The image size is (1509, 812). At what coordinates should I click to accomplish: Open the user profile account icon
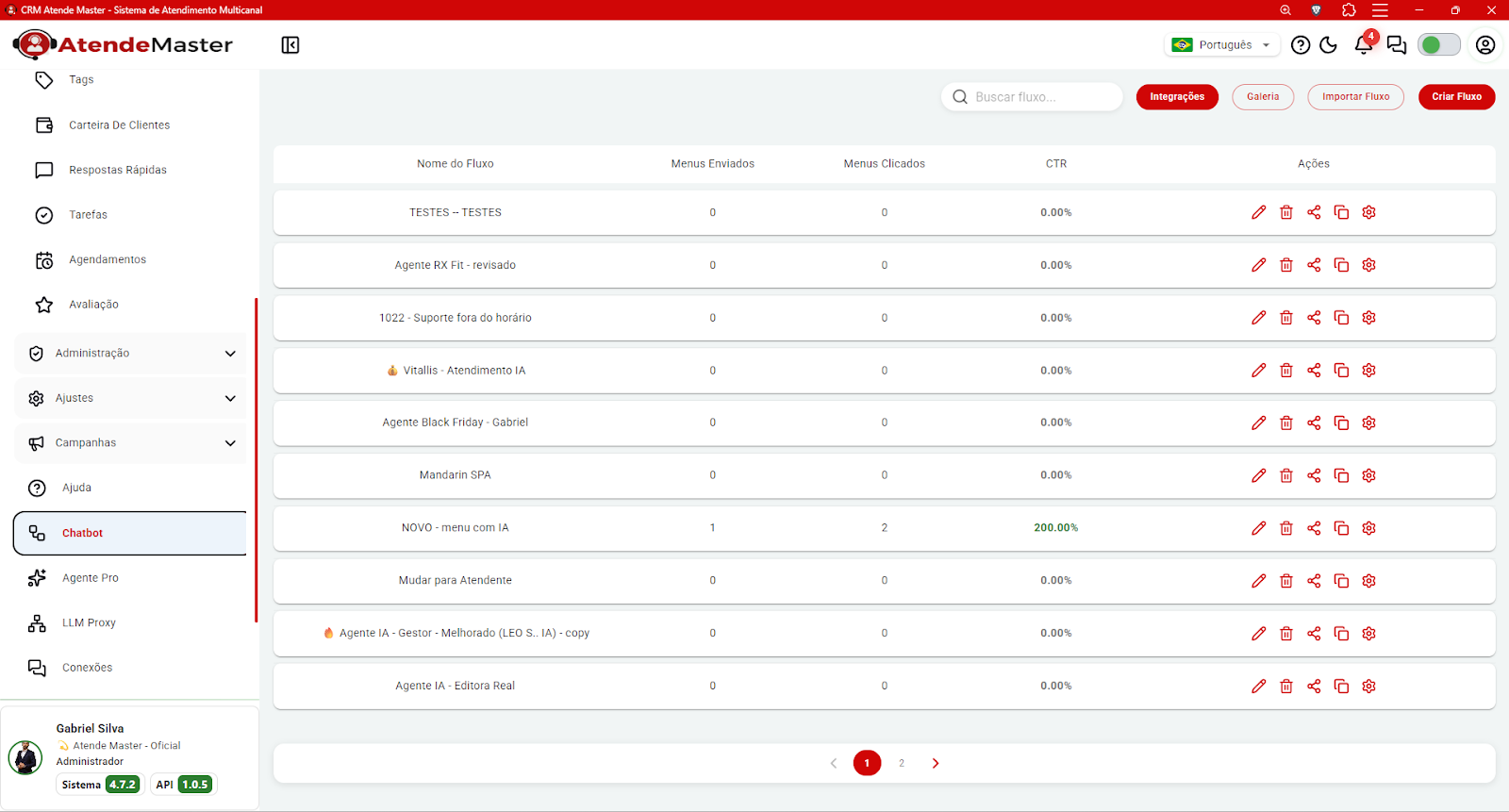pyautogui.click(x=1485, y=45)
